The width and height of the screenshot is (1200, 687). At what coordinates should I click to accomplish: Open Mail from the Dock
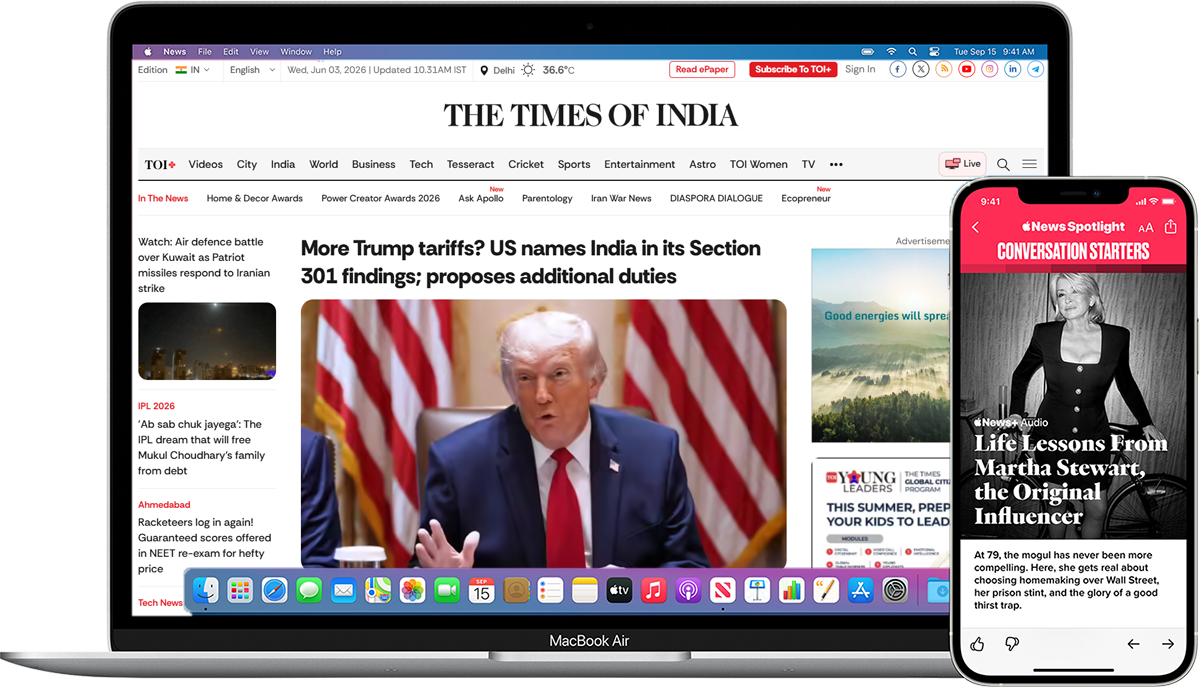tap(343, 590)
